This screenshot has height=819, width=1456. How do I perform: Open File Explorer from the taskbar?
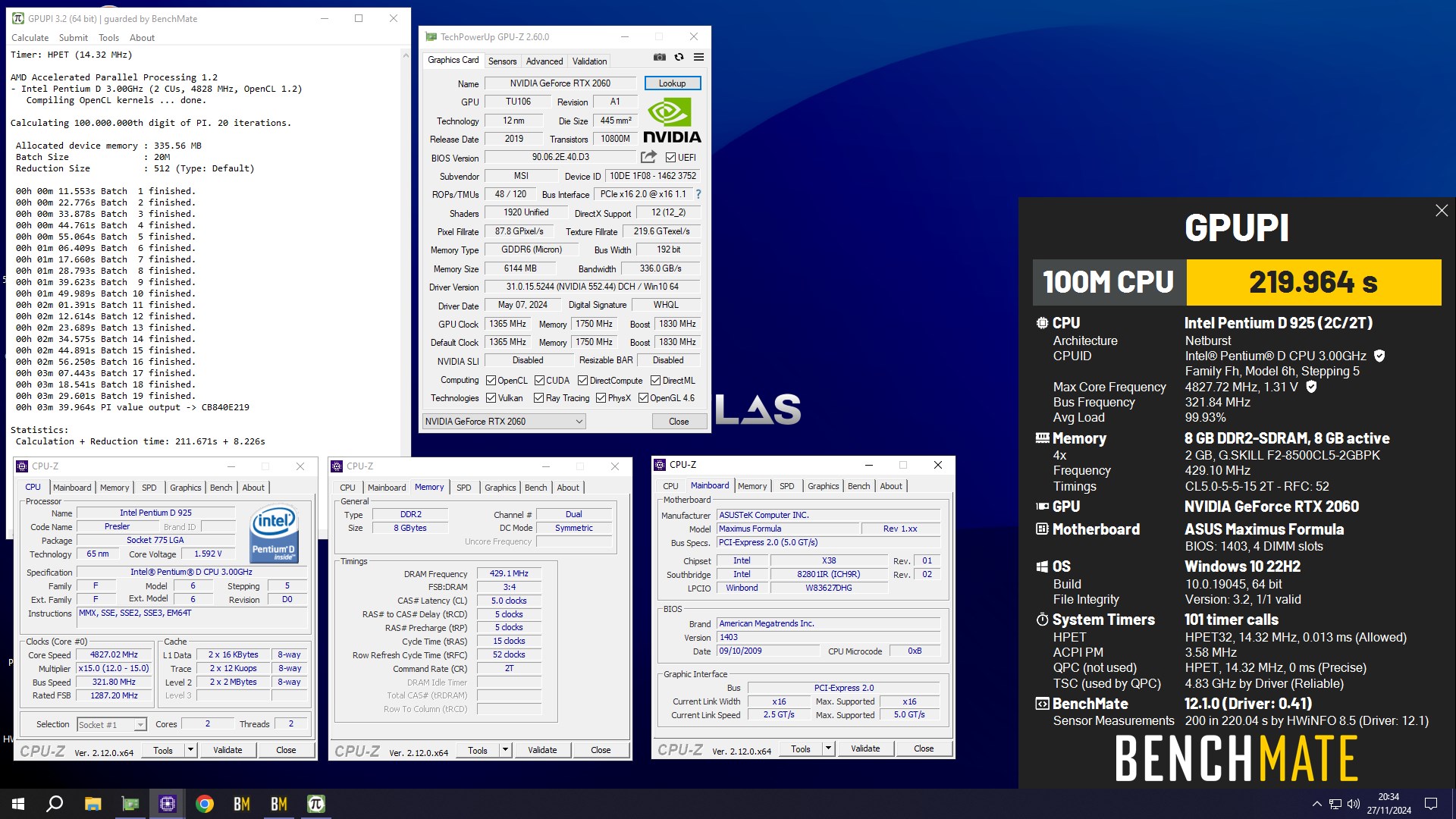coord(93,804)
